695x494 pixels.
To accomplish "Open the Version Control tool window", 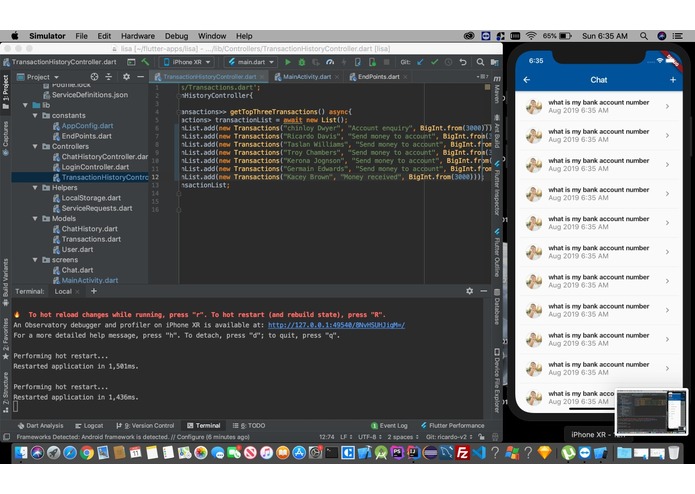I will [145, 425].
